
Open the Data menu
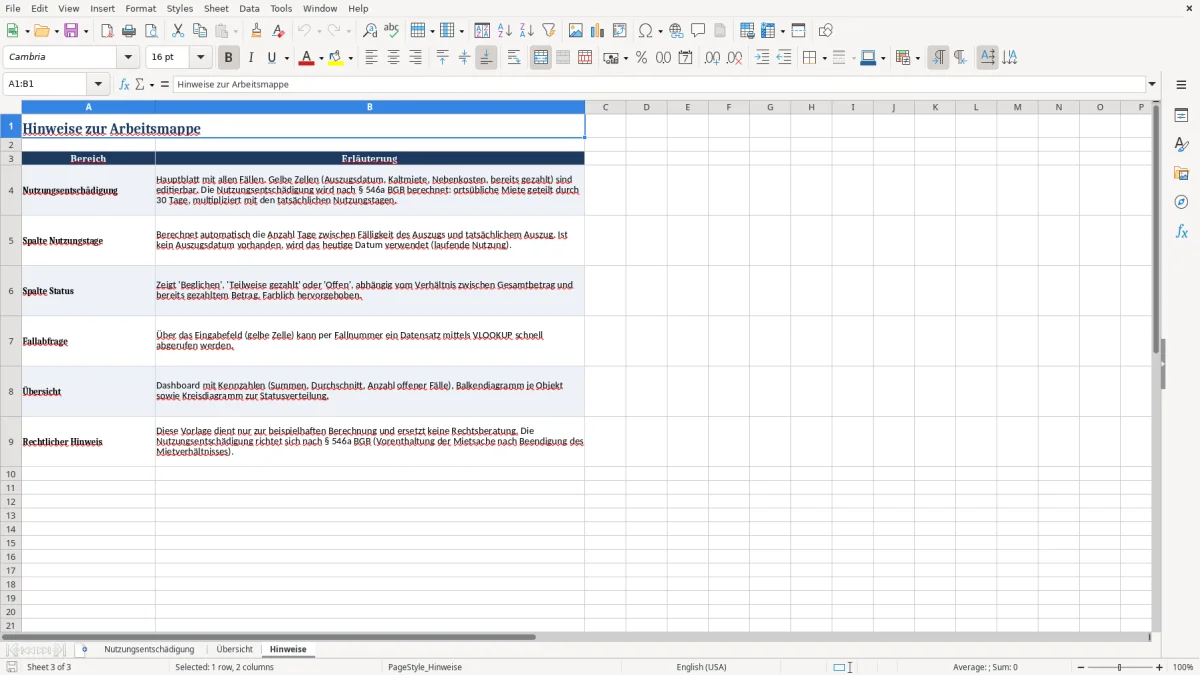pos(249,8)
